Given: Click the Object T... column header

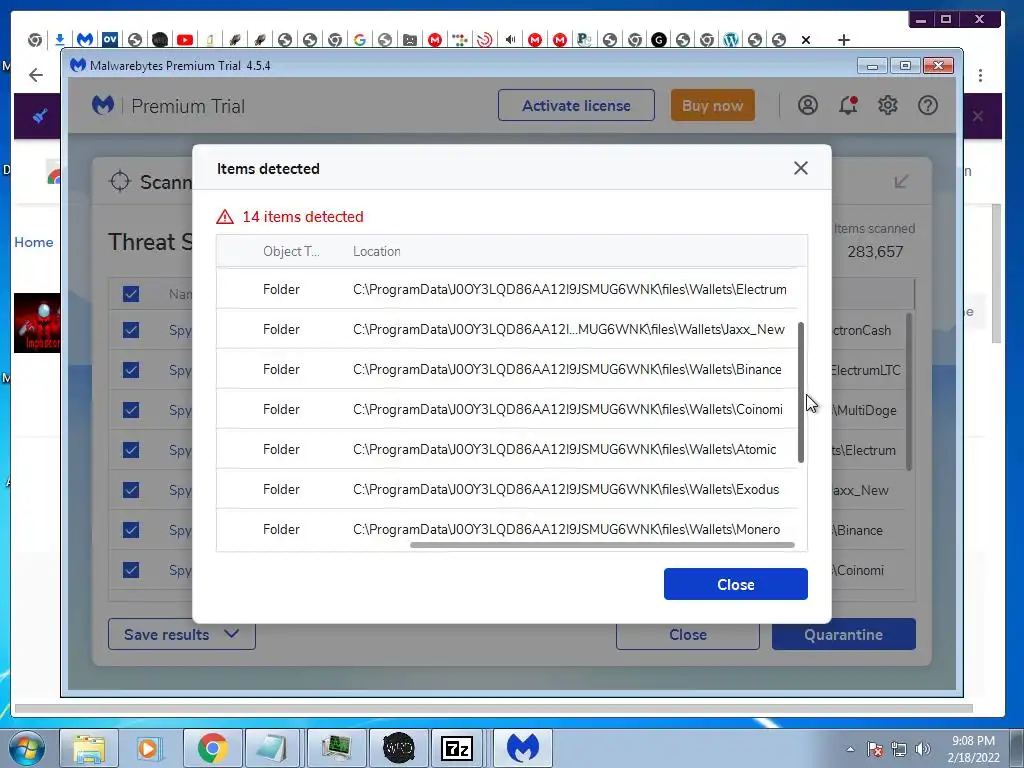Looking at the screenshot, I should click(x=291, y=251).
